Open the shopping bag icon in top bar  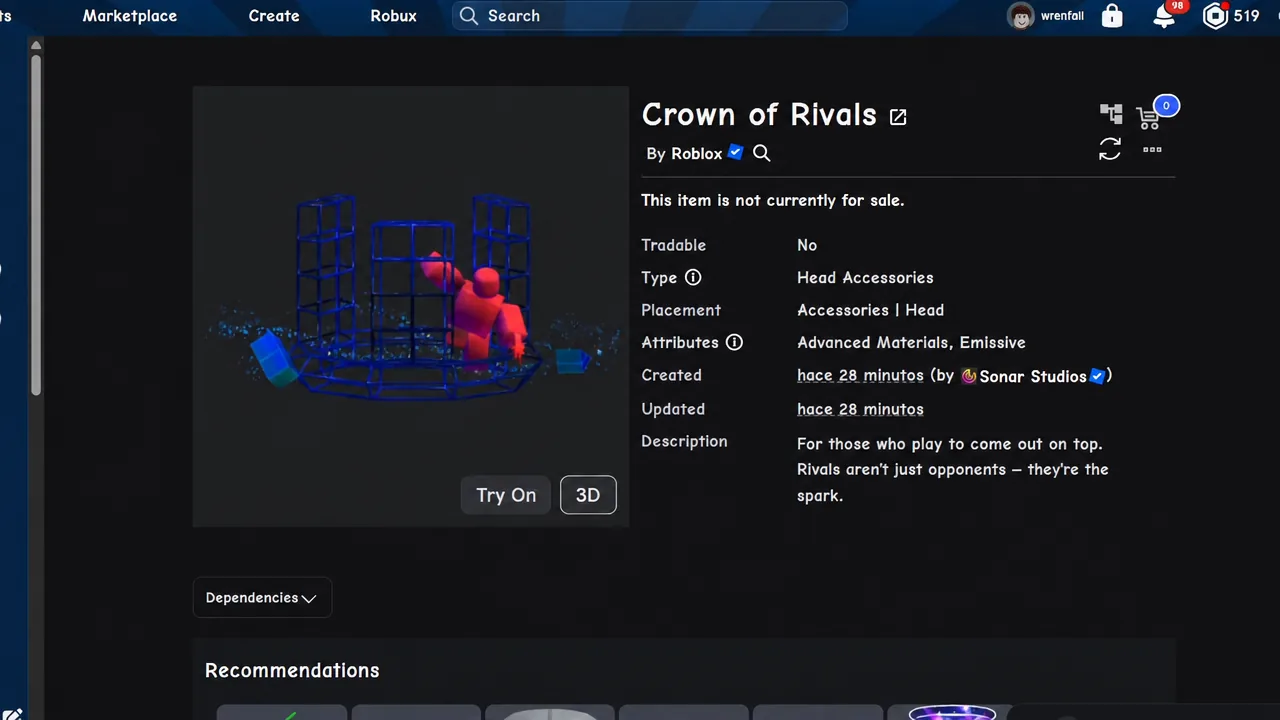1112,16
